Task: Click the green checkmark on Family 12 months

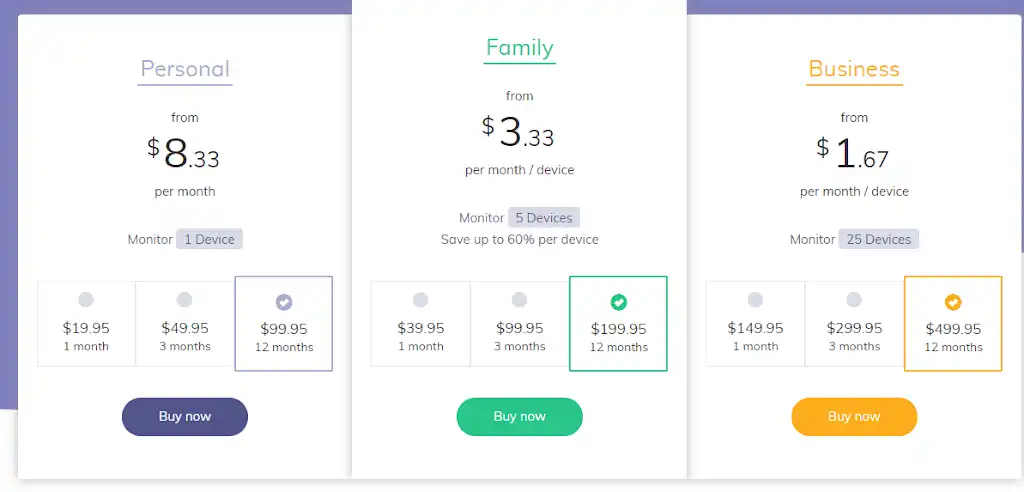Action: point(618,302)
